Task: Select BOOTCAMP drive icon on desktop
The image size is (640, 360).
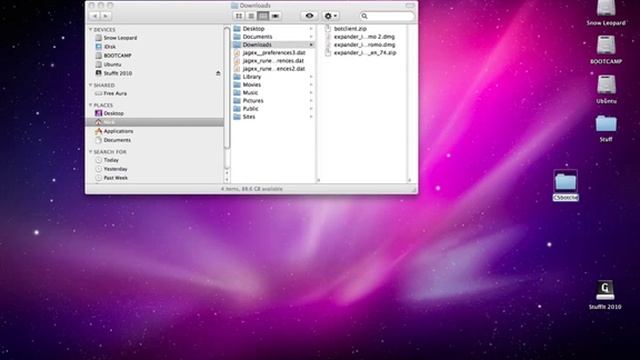Action: pos(606,50)
